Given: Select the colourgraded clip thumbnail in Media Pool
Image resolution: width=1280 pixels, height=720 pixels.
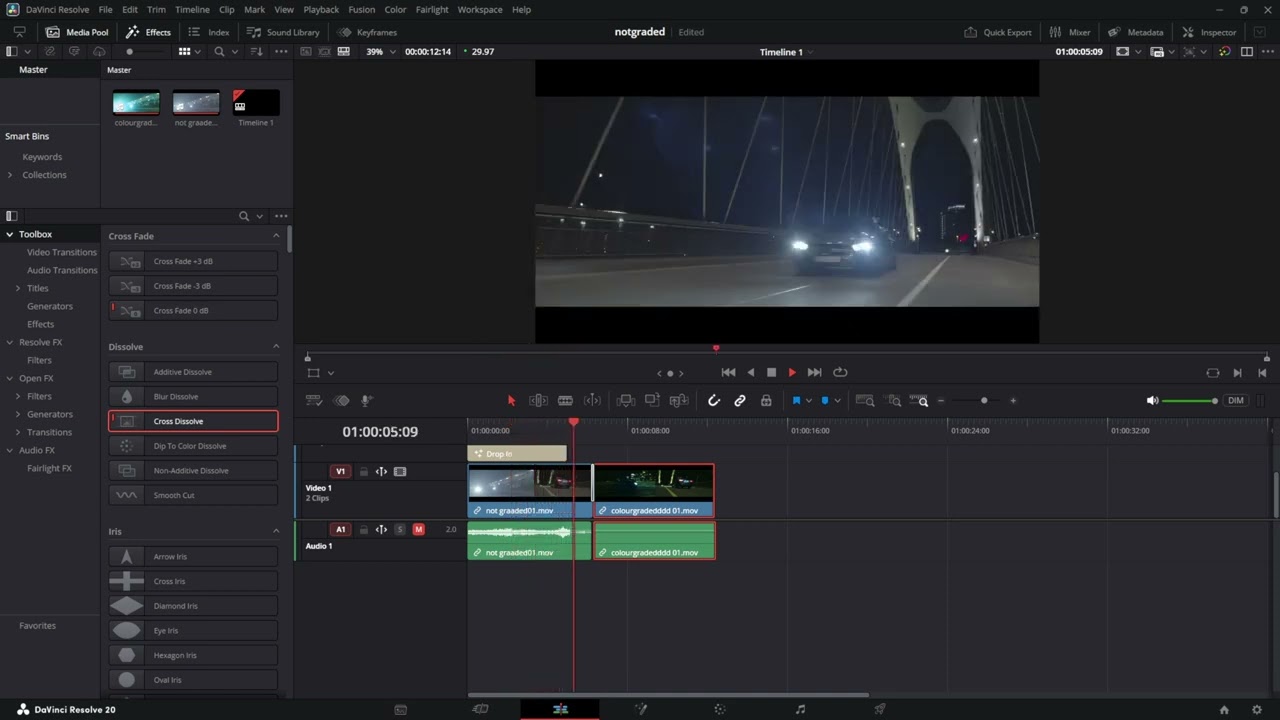Looking at the screenshot, I should [136, 102].
